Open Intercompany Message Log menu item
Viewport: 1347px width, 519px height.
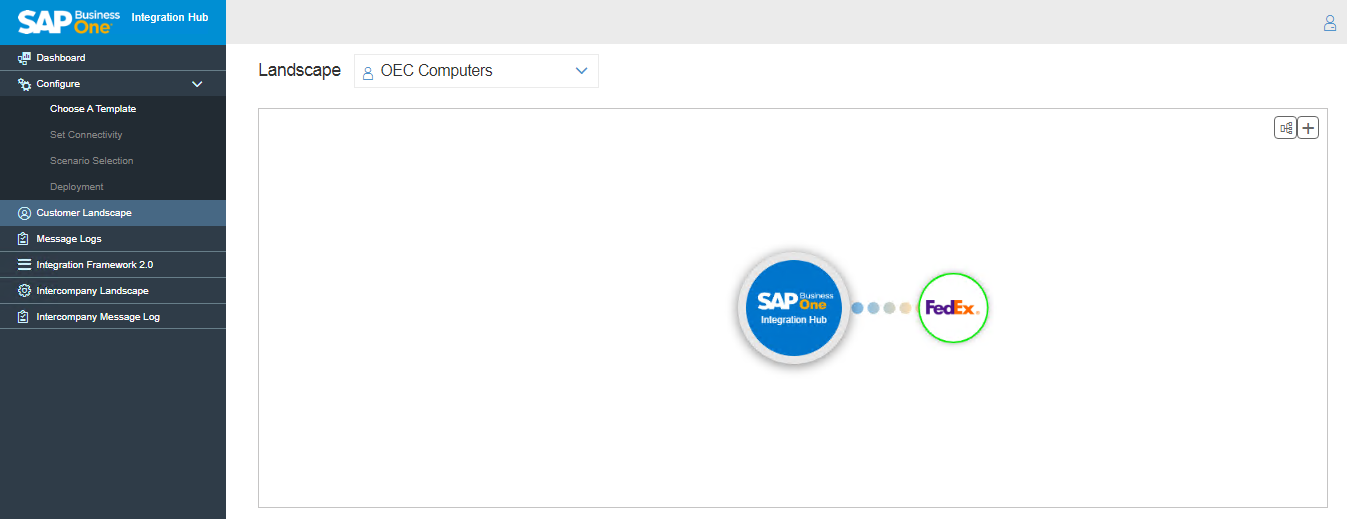coord(98,317)
